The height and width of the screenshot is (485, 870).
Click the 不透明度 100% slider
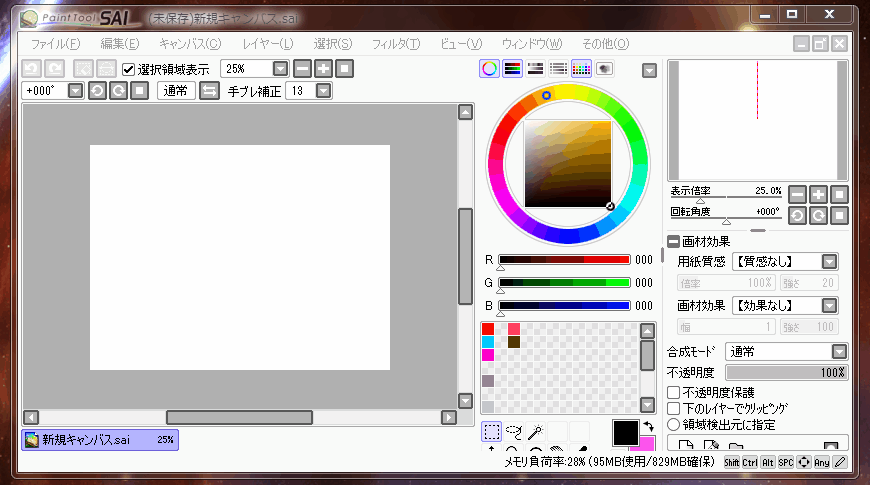click(x=787, y=372)
